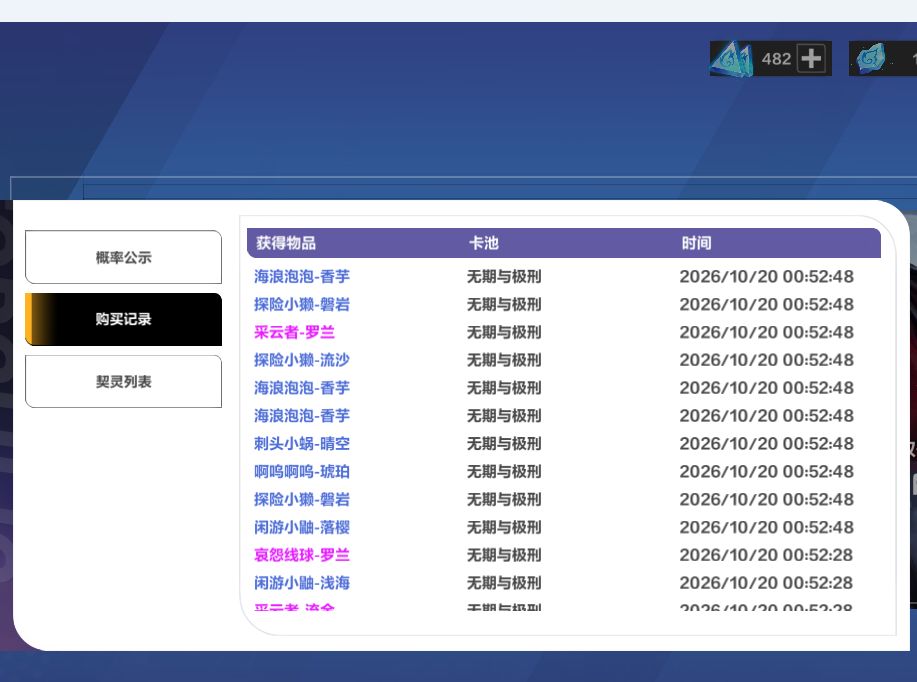Click the first 海浪泡泡-香芋 record
This screenshot has height=682, width=917.
tap(302, 276)
